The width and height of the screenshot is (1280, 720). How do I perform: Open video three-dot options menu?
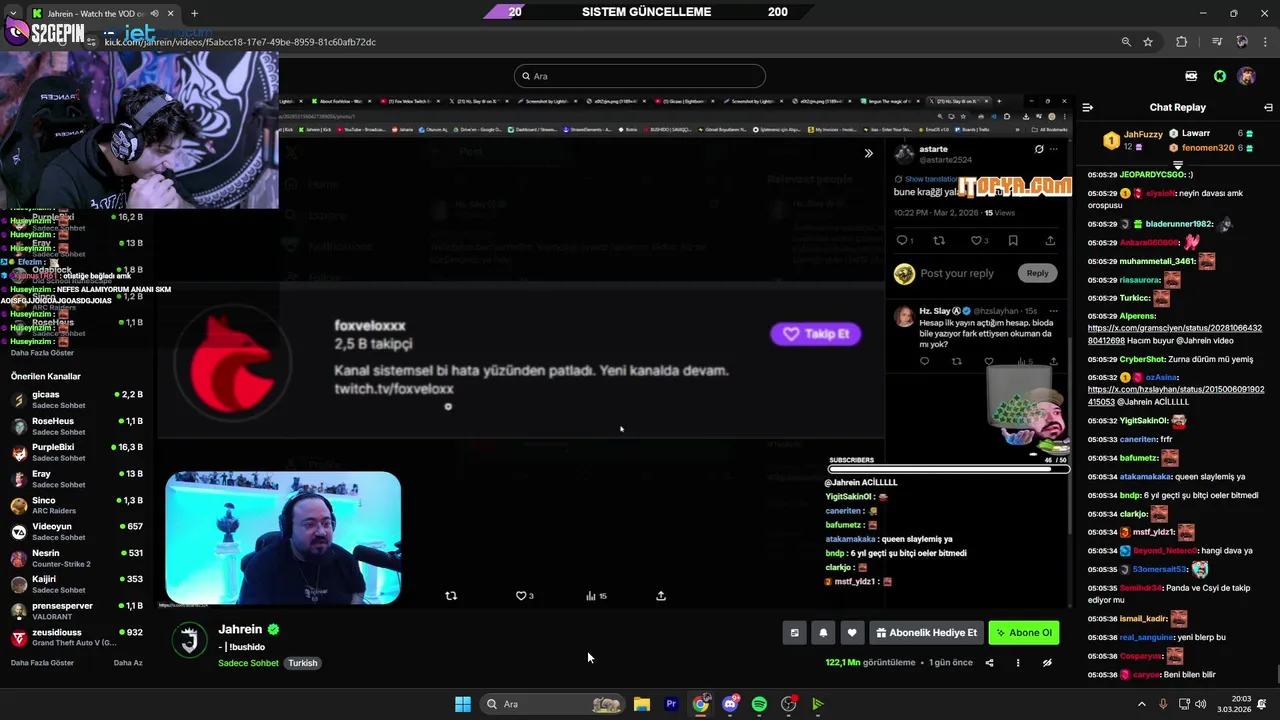tap(1018, 663)
